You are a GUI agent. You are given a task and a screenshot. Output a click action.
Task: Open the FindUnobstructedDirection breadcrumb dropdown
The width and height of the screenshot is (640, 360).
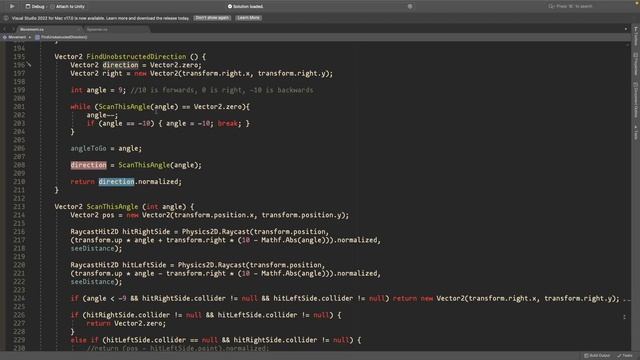pos(61,37)
